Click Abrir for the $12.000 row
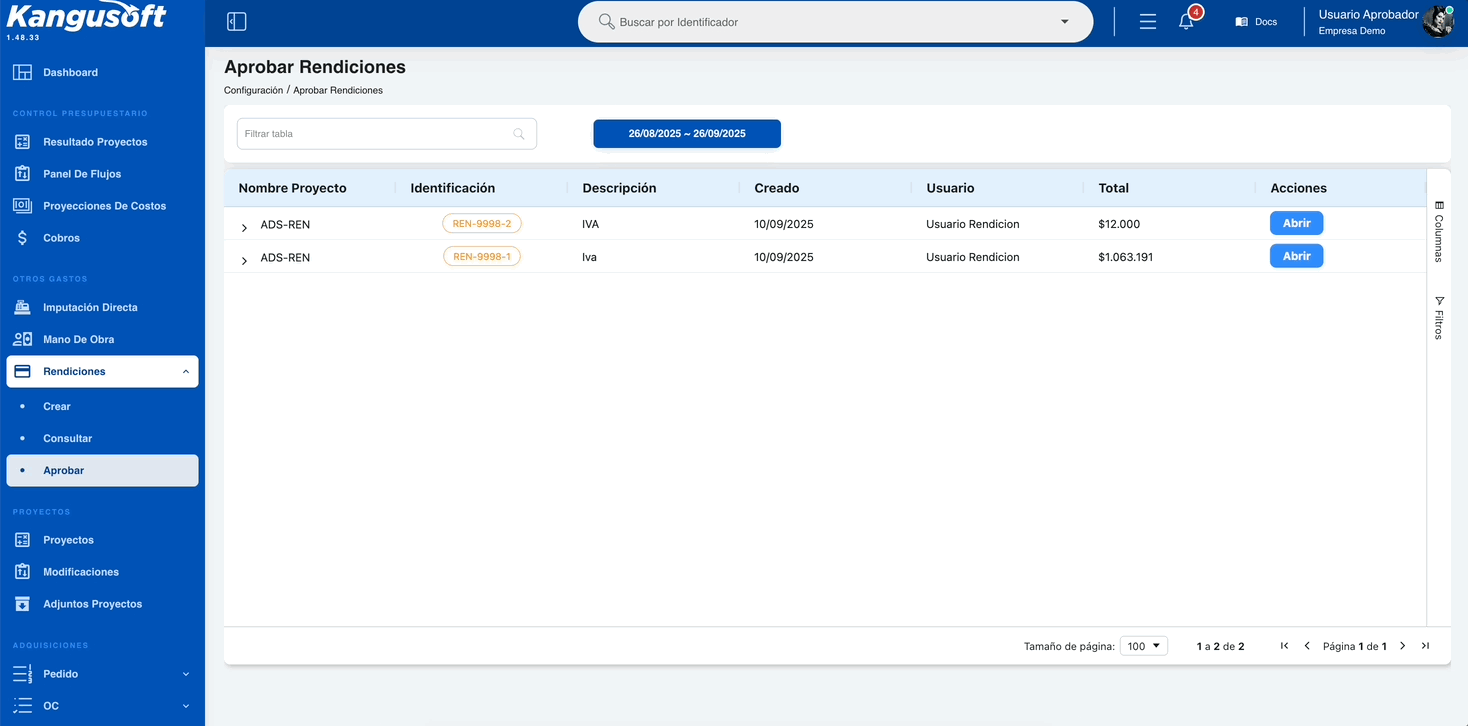The height and width of the screenshot is (726, 1468). click(1297, 223)
